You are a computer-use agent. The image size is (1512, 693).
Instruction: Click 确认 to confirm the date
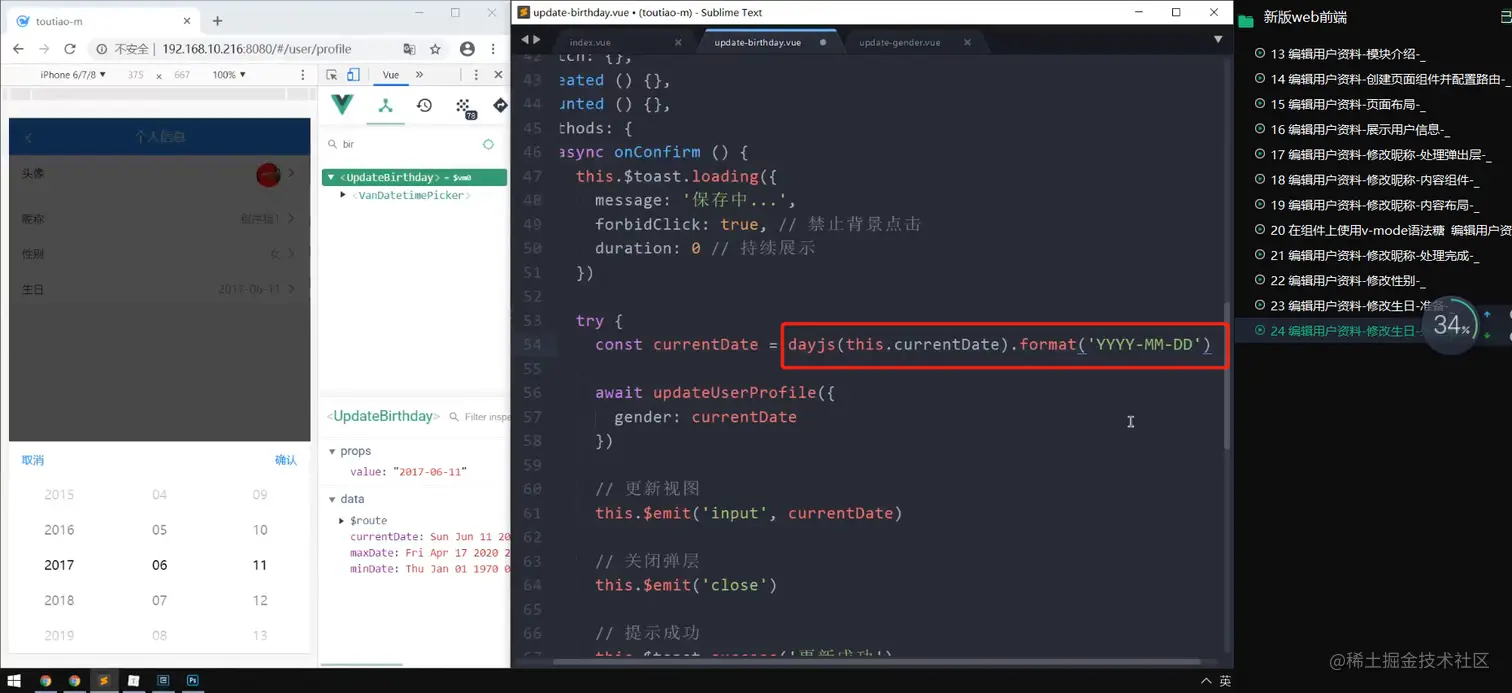pos(286,460)
